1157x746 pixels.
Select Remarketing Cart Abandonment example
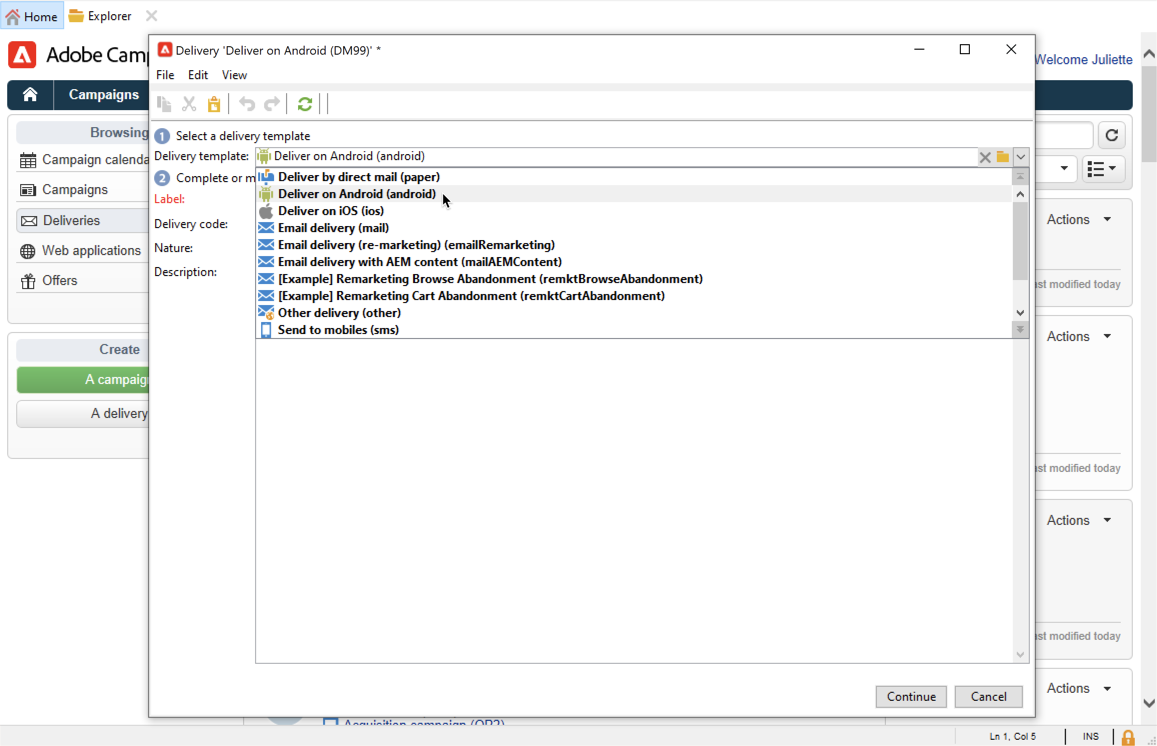coord(635,296)
